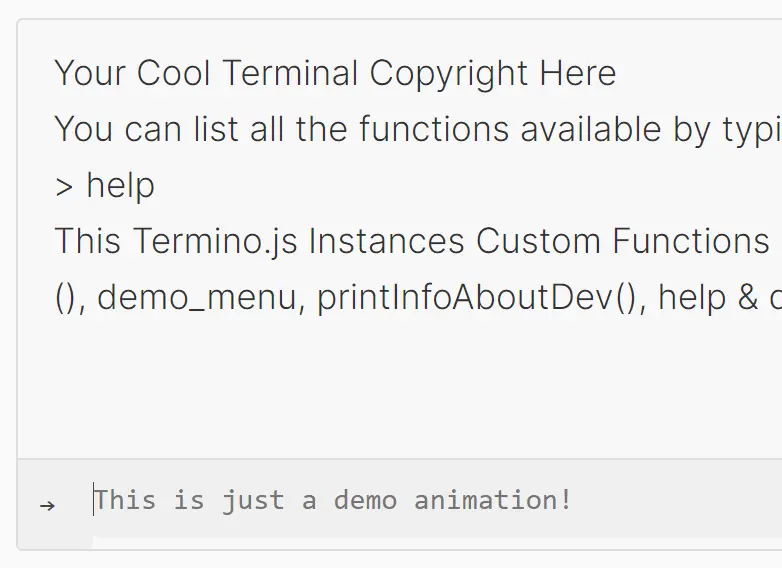Click the copyright header line
Screen dimensions: 782x568
(335, 73)
